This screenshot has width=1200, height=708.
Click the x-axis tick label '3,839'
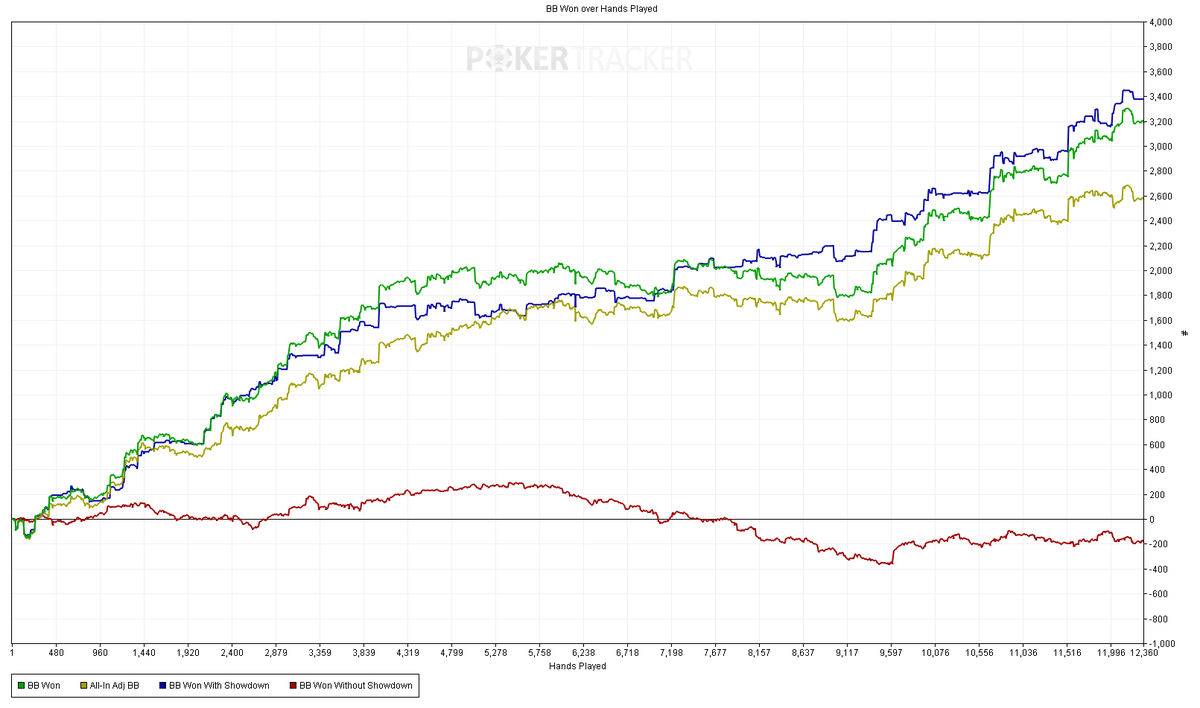pyautogui.click(x=364, y=653)
